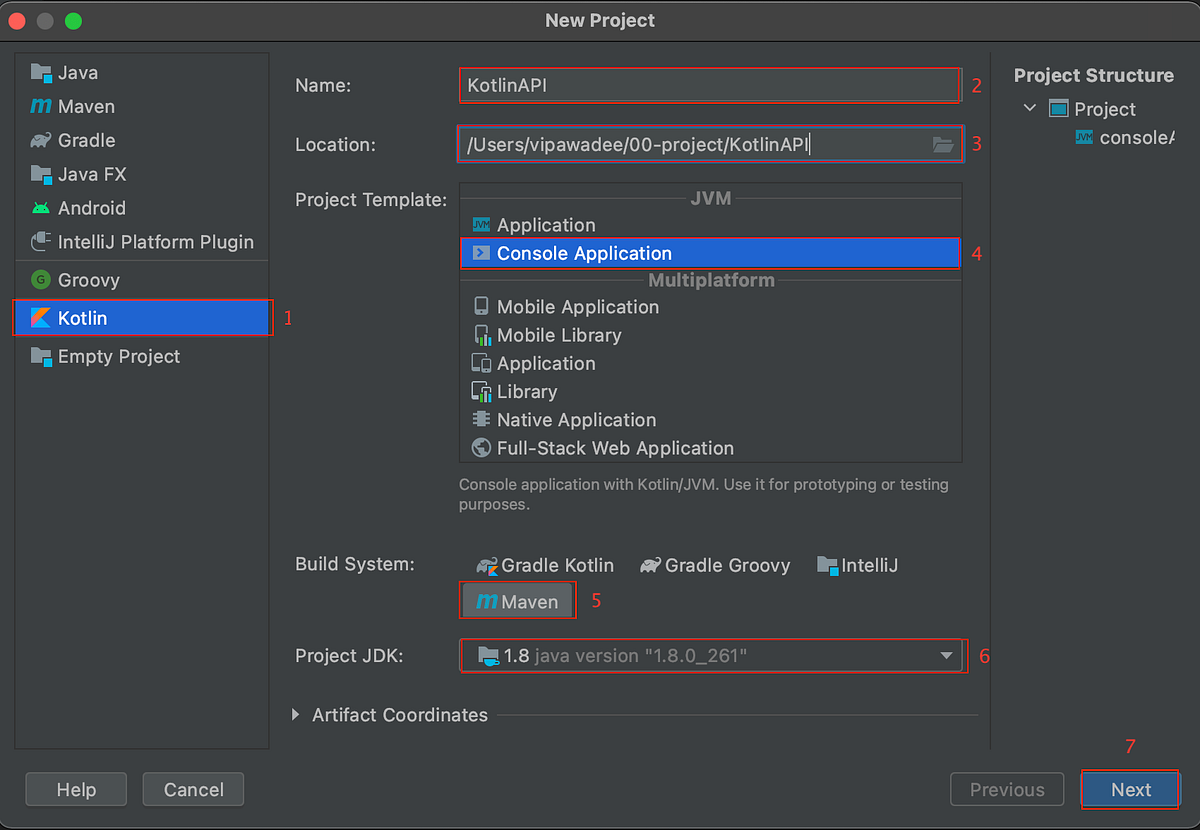This screenshot has width=1200, height=830.
Task: Click the Help button
Action: click(x=75, y=789)
